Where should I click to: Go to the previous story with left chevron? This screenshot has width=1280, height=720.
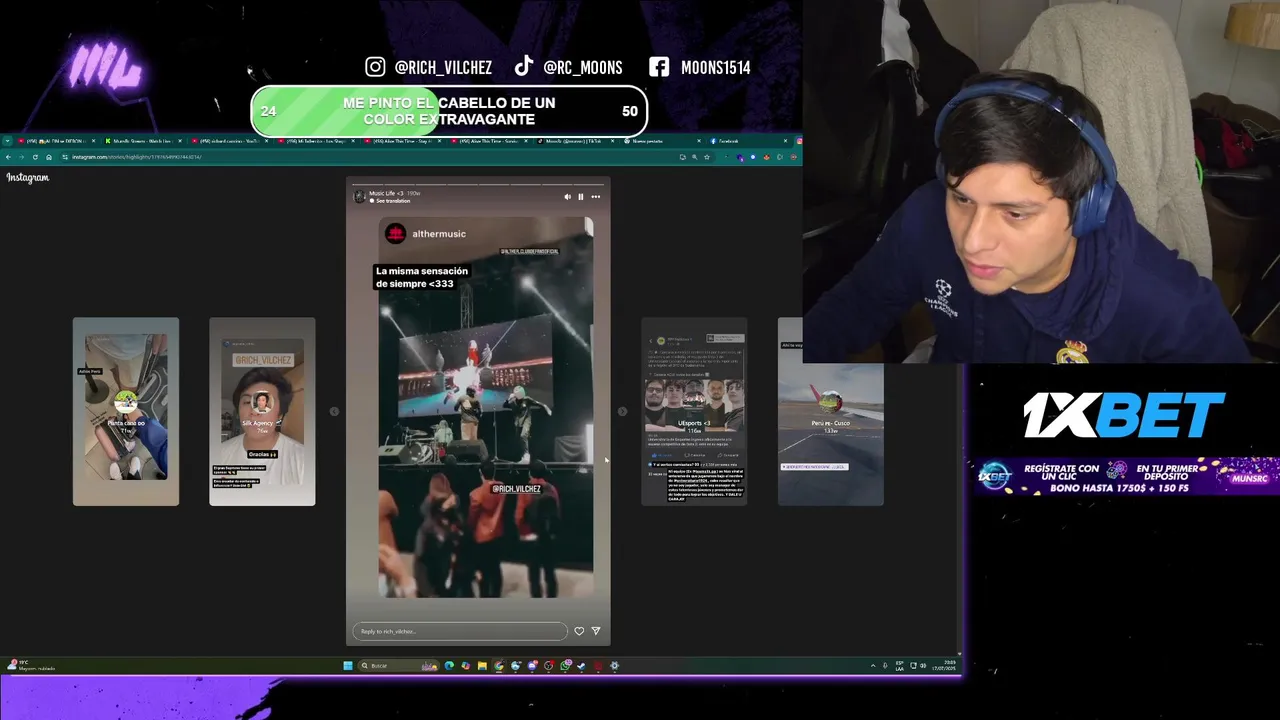(x=334, y=411)
